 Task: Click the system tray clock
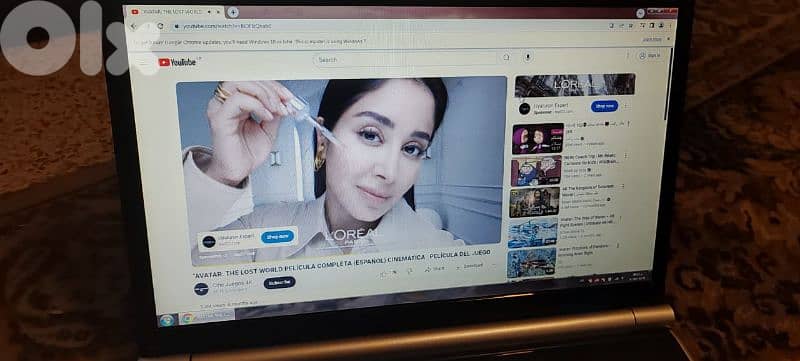click(638, 277)
